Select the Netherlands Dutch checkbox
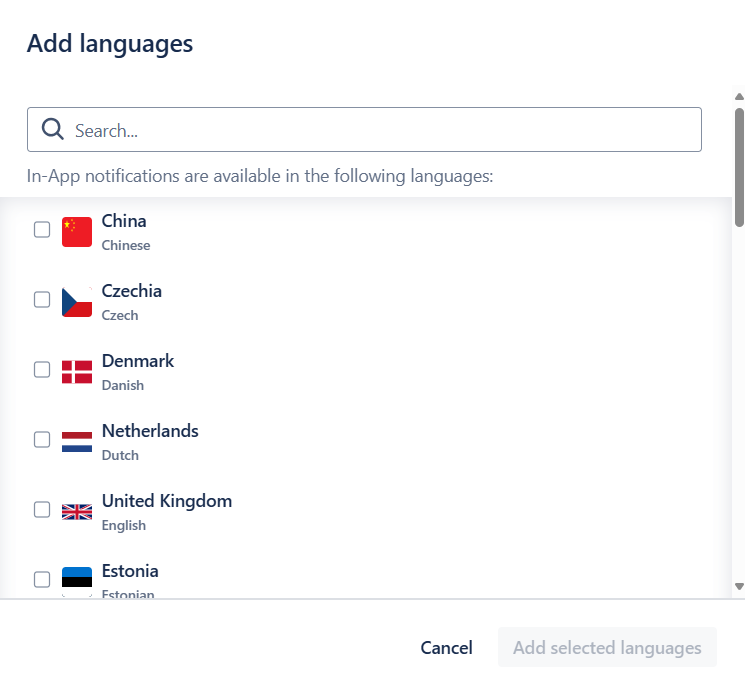This screenshot has height=695, width=745. coord(42,439)
